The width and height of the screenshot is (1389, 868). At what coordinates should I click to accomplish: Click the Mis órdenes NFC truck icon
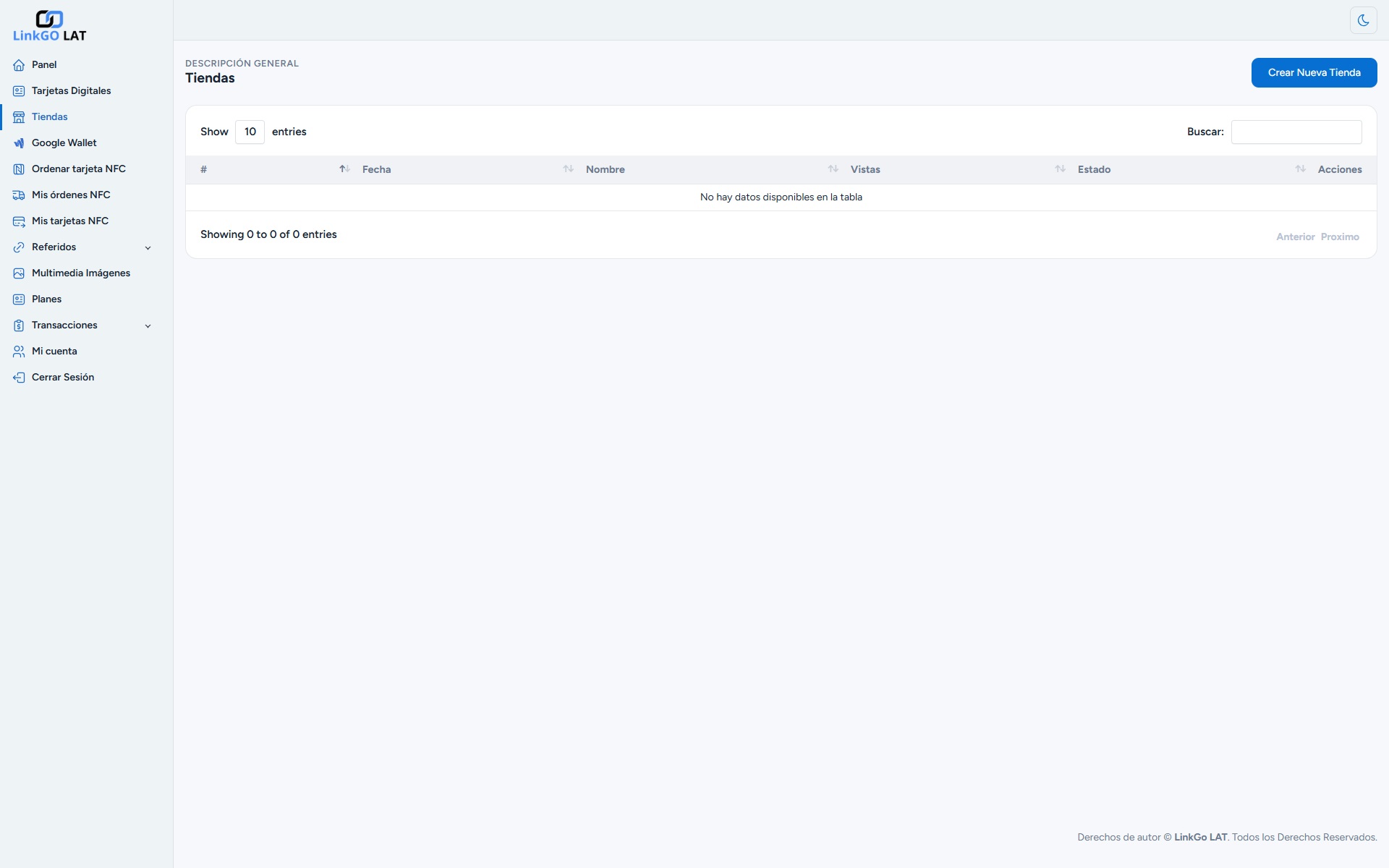click(19, 195)
